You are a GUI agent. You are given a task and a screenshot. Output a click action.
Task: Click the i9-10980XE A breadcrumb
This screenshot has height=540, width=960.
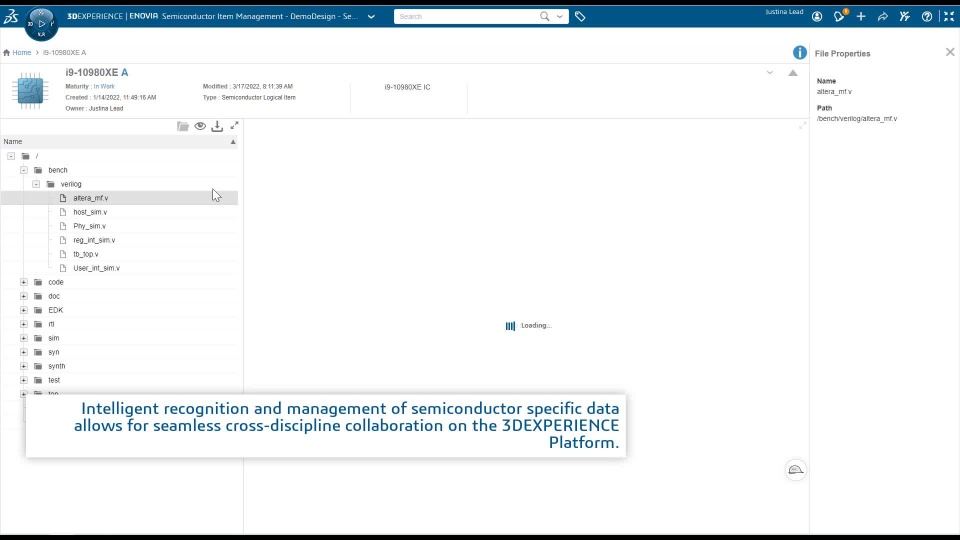tap(64, 53)
